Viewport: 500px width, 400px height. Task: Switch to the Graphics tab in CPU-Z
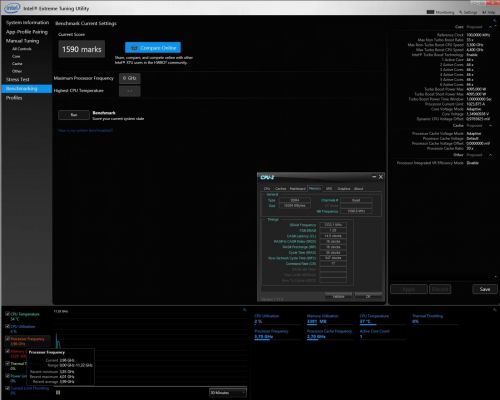[344, 188]
